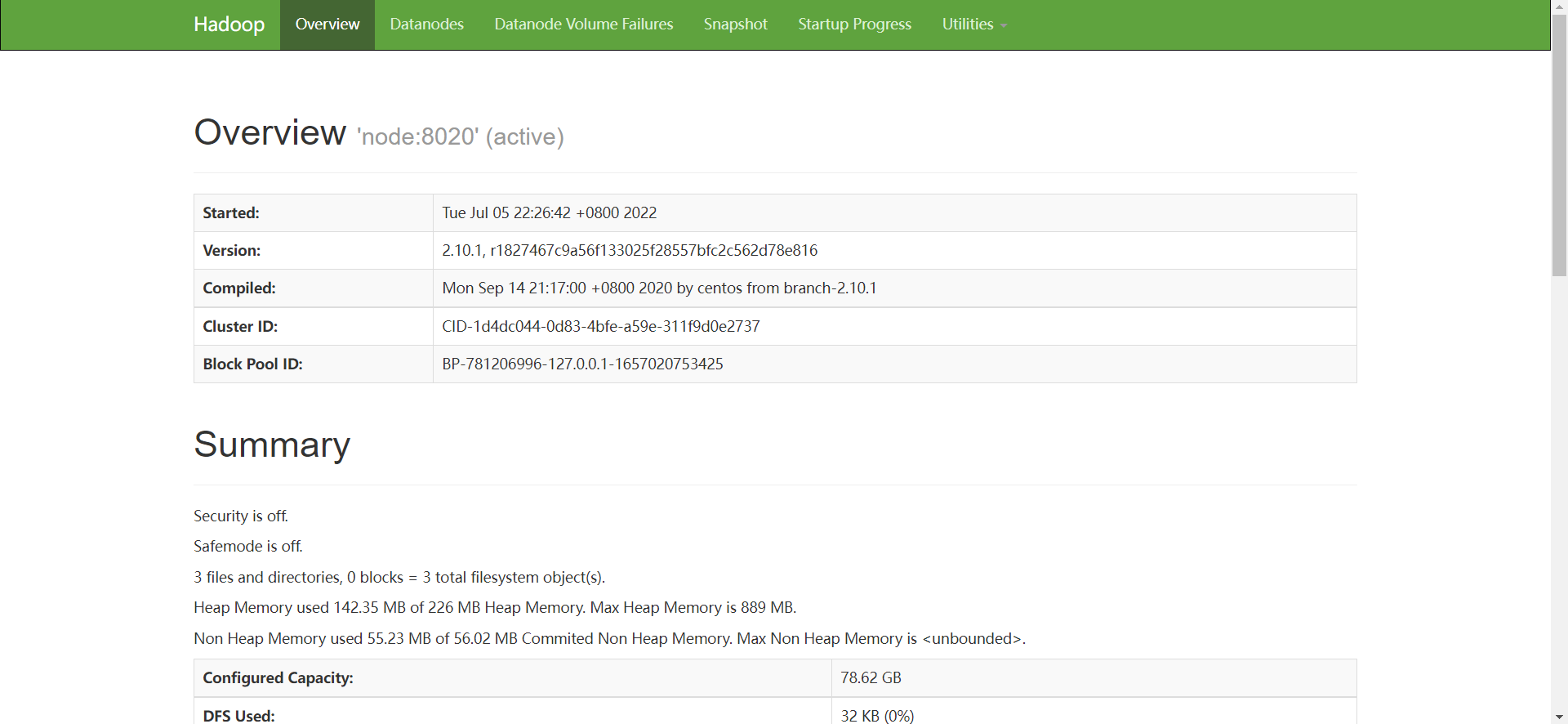The width and height of the screenshot is (1568, 724).
Task: Click the vertical scrollbar thumb
Action: [1559, 145]
